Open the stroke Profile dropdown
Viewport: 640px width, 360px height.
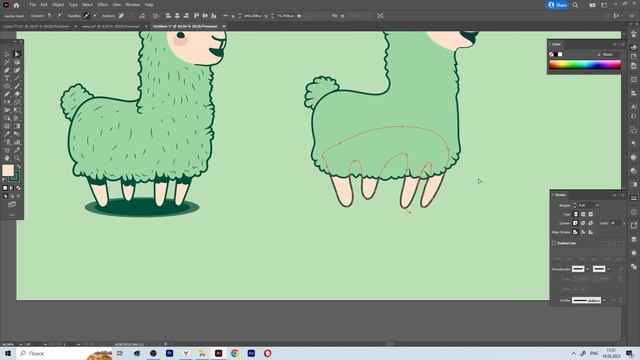coord(604,300)
